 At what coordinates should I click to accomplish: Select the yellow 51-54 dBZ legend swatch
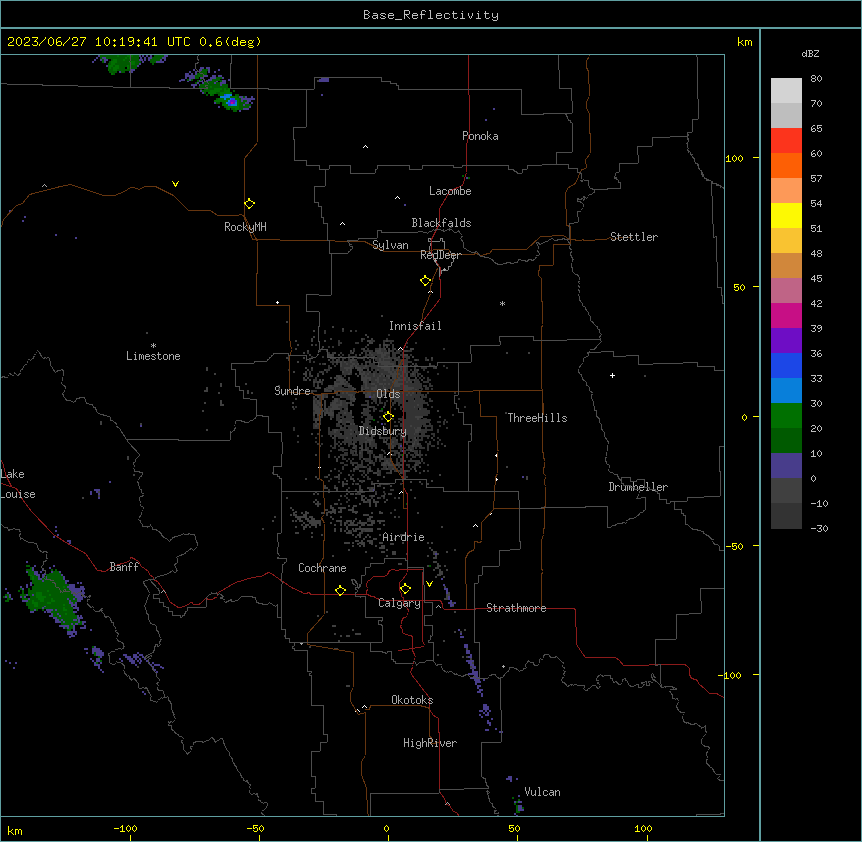(x=786, y=215)
